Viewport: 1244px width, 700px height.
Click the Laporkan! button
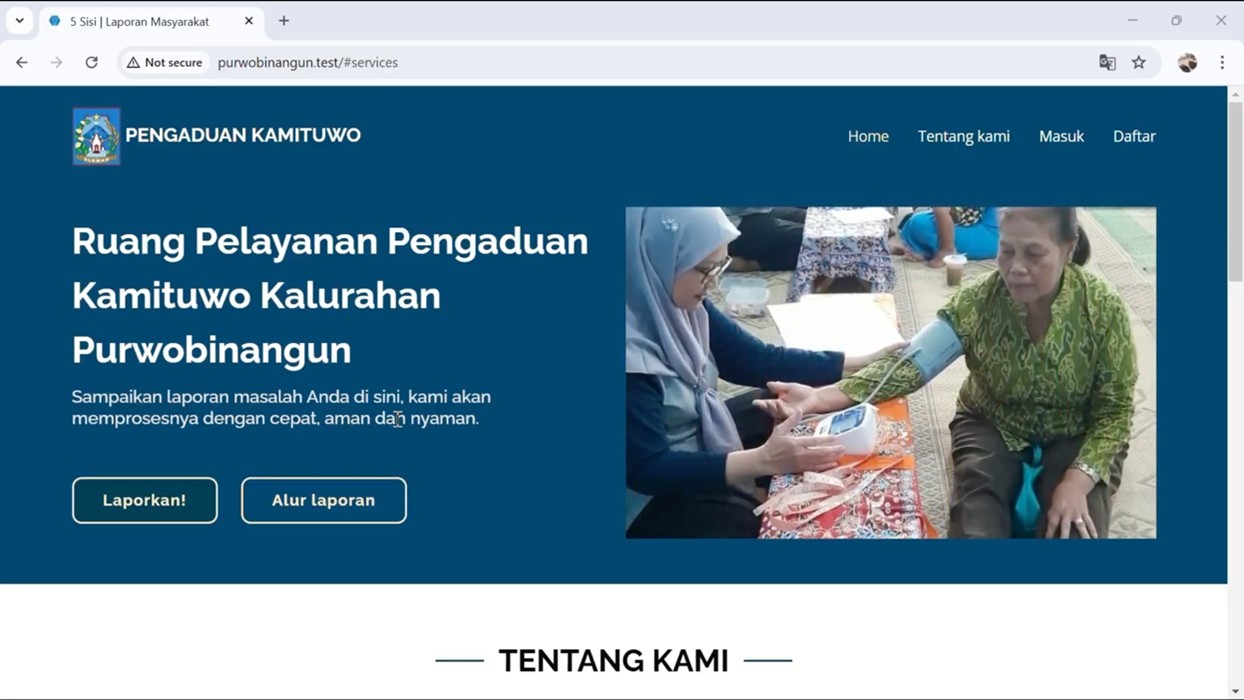[145, 500]
